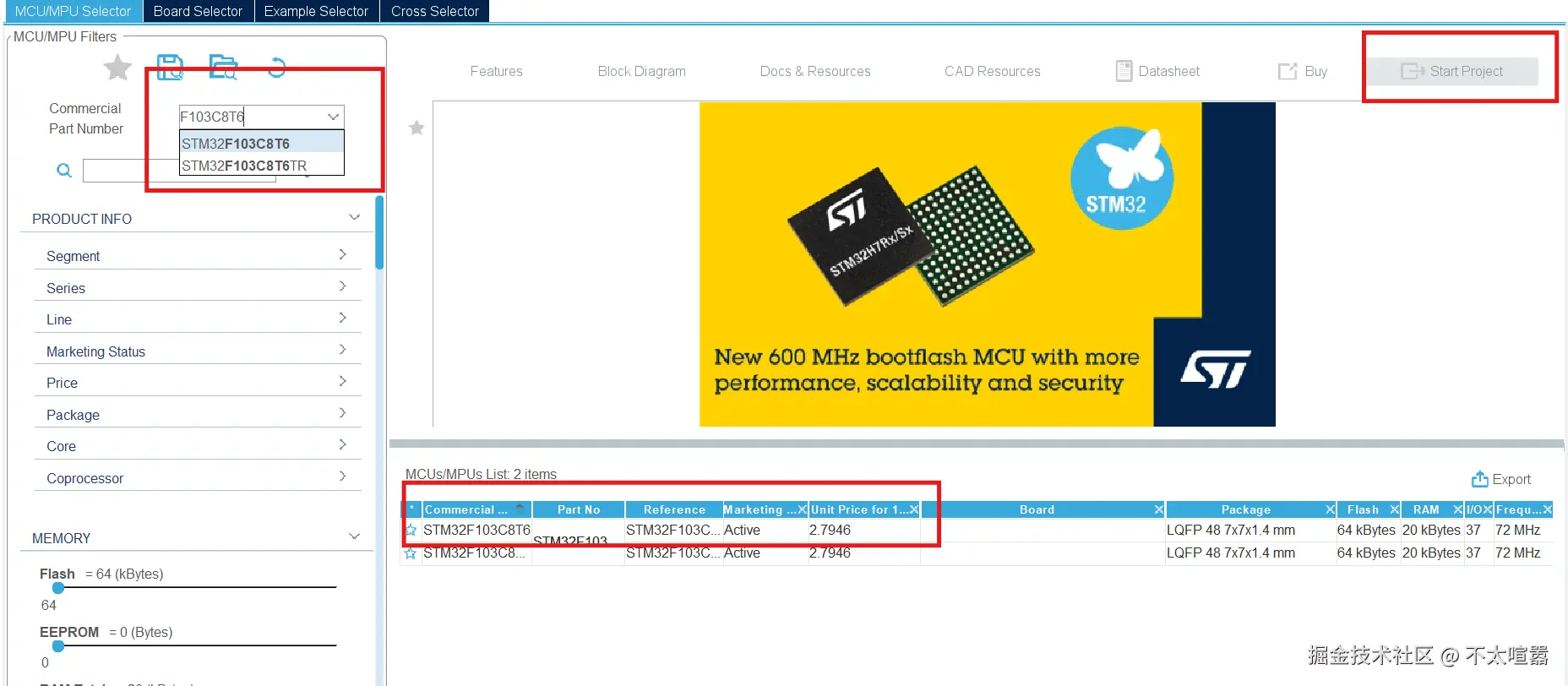This screenshot has width=1568, height=686.
Task: Remove the Unit Price column with its X
Action: 913,509
